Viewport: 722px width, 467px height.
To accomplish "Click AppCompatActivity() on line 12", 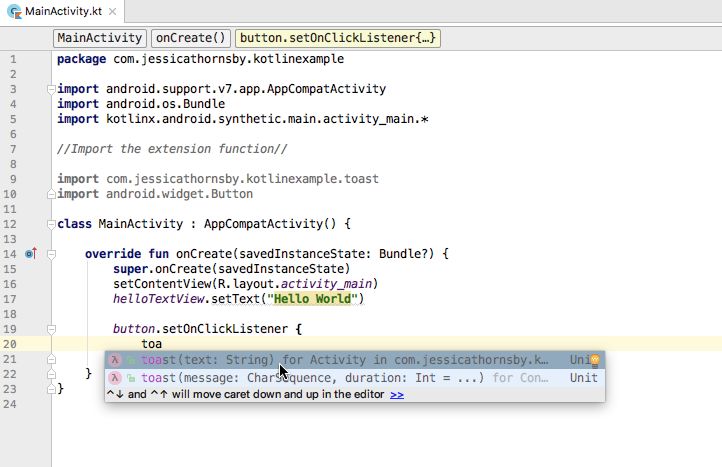I will pyautogui.click(x=270, y=224).
